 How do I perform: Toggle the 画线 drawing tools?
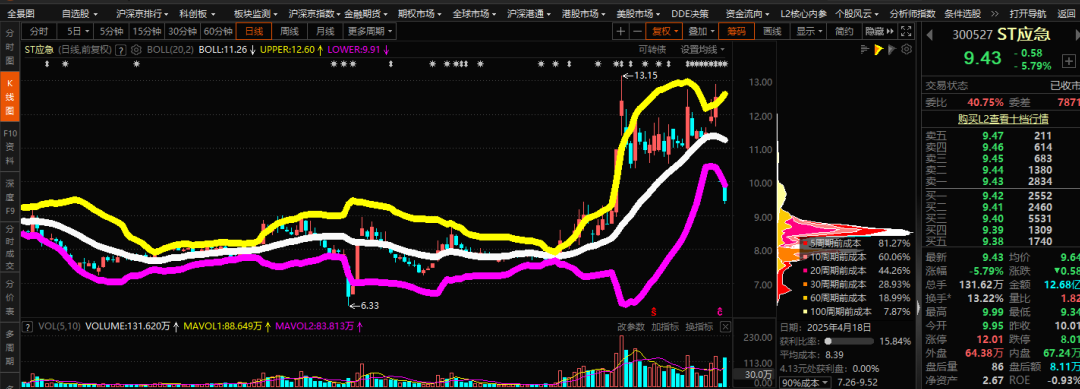(772, 31)
